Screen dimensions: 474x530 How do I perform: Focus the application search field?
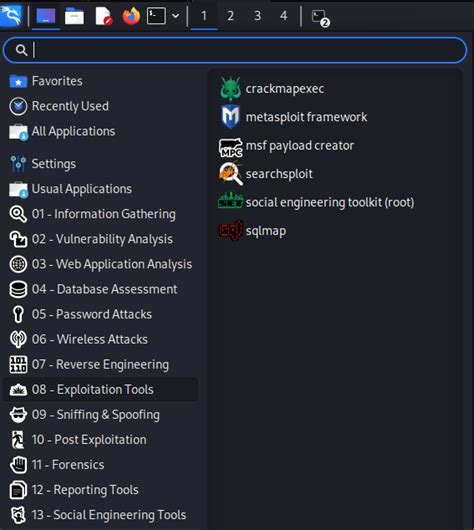coord(235,50)
